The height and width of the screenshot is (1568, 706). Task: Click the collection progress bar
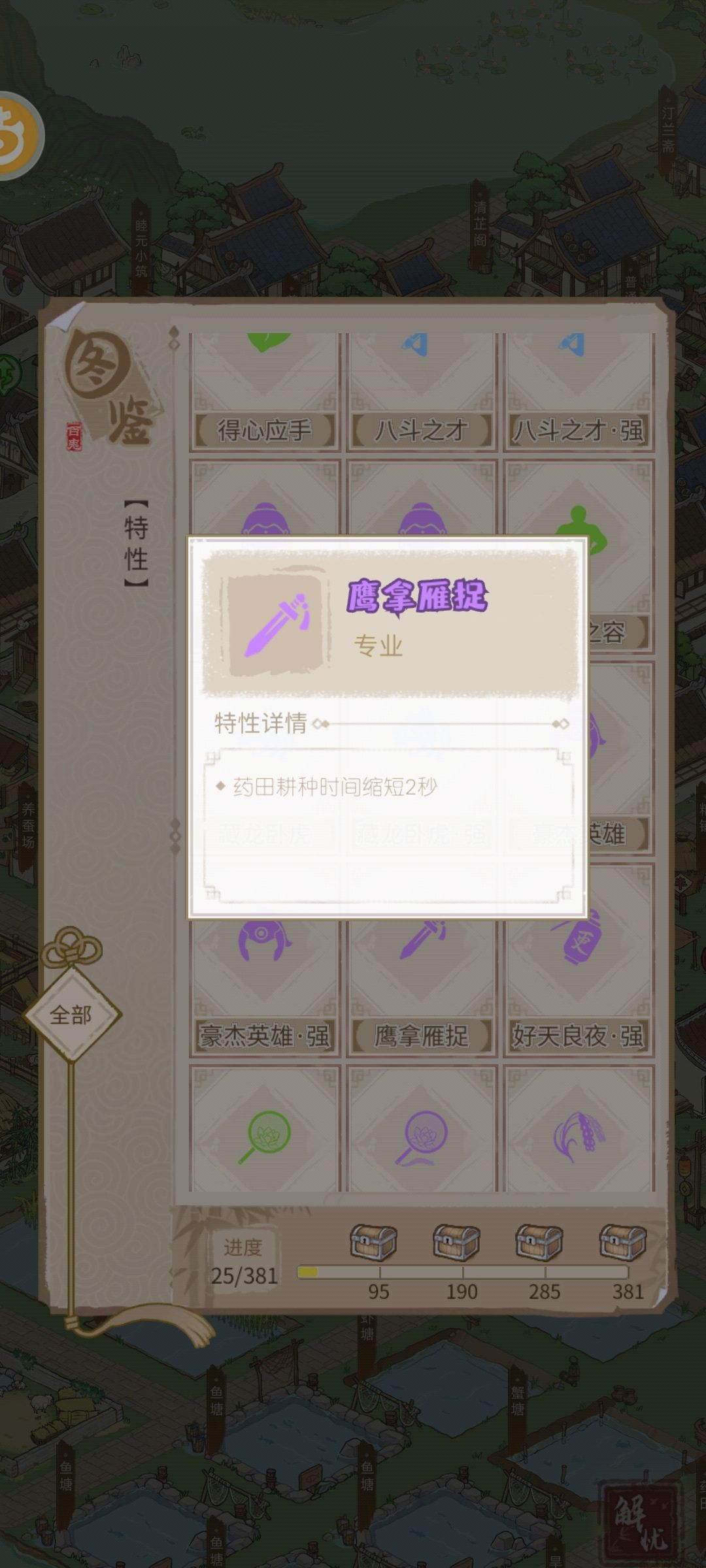tap(462, 1272)
